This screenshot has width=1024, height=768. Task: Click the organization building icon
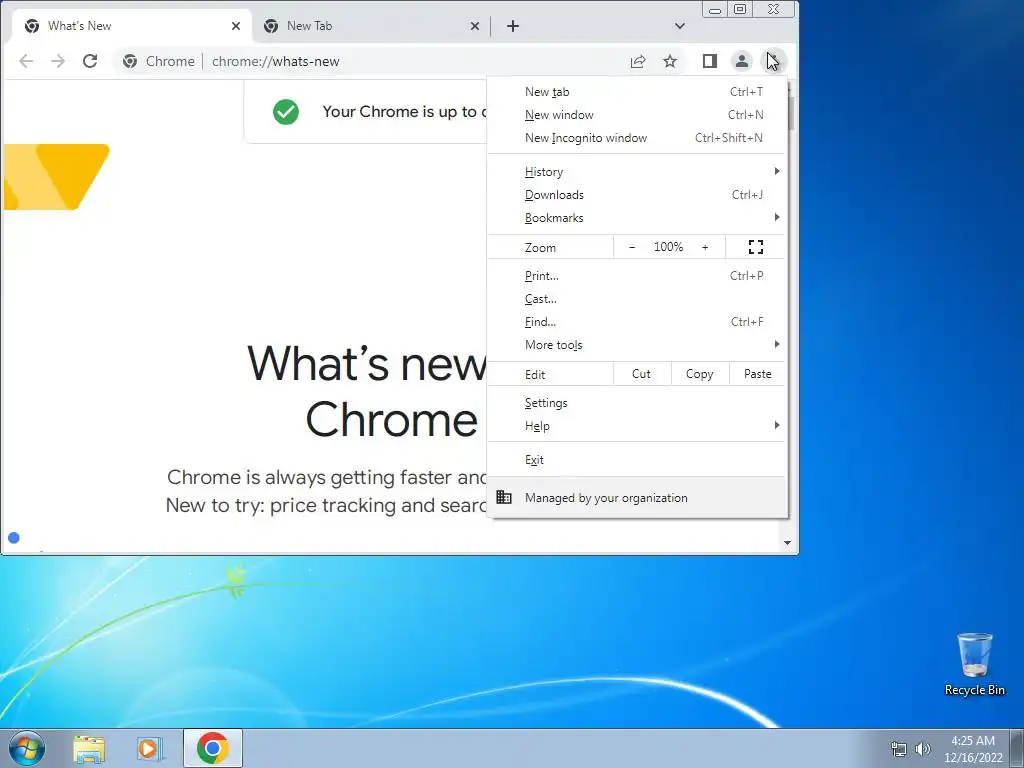click(x=504, y=497)
